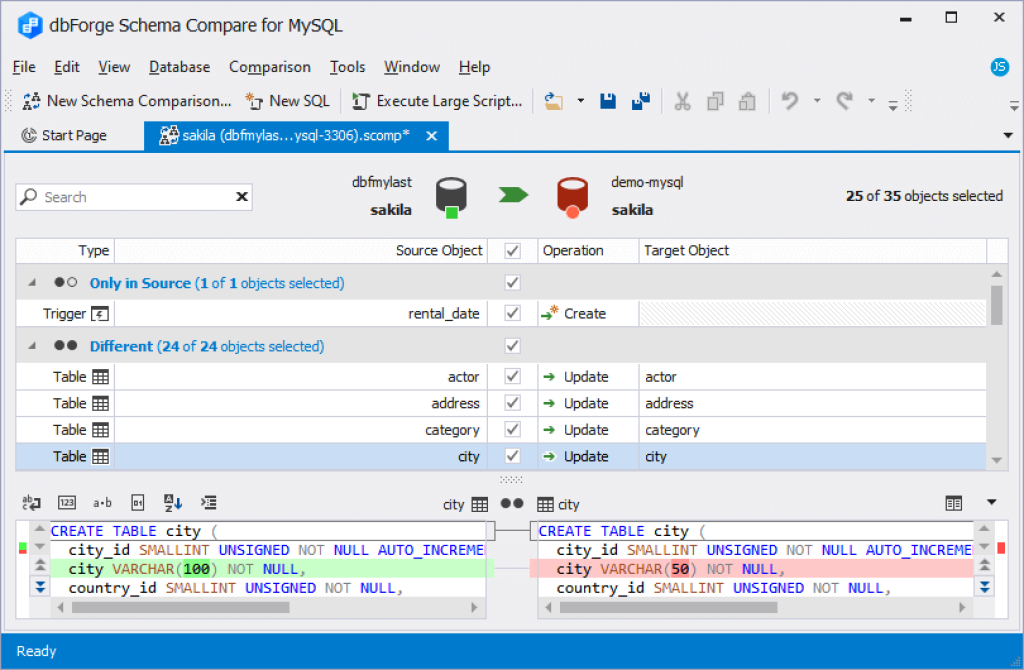Open dropdown arrow next to Open icon
Viewport: 1024px width, 670px height.
click(581, 101)
